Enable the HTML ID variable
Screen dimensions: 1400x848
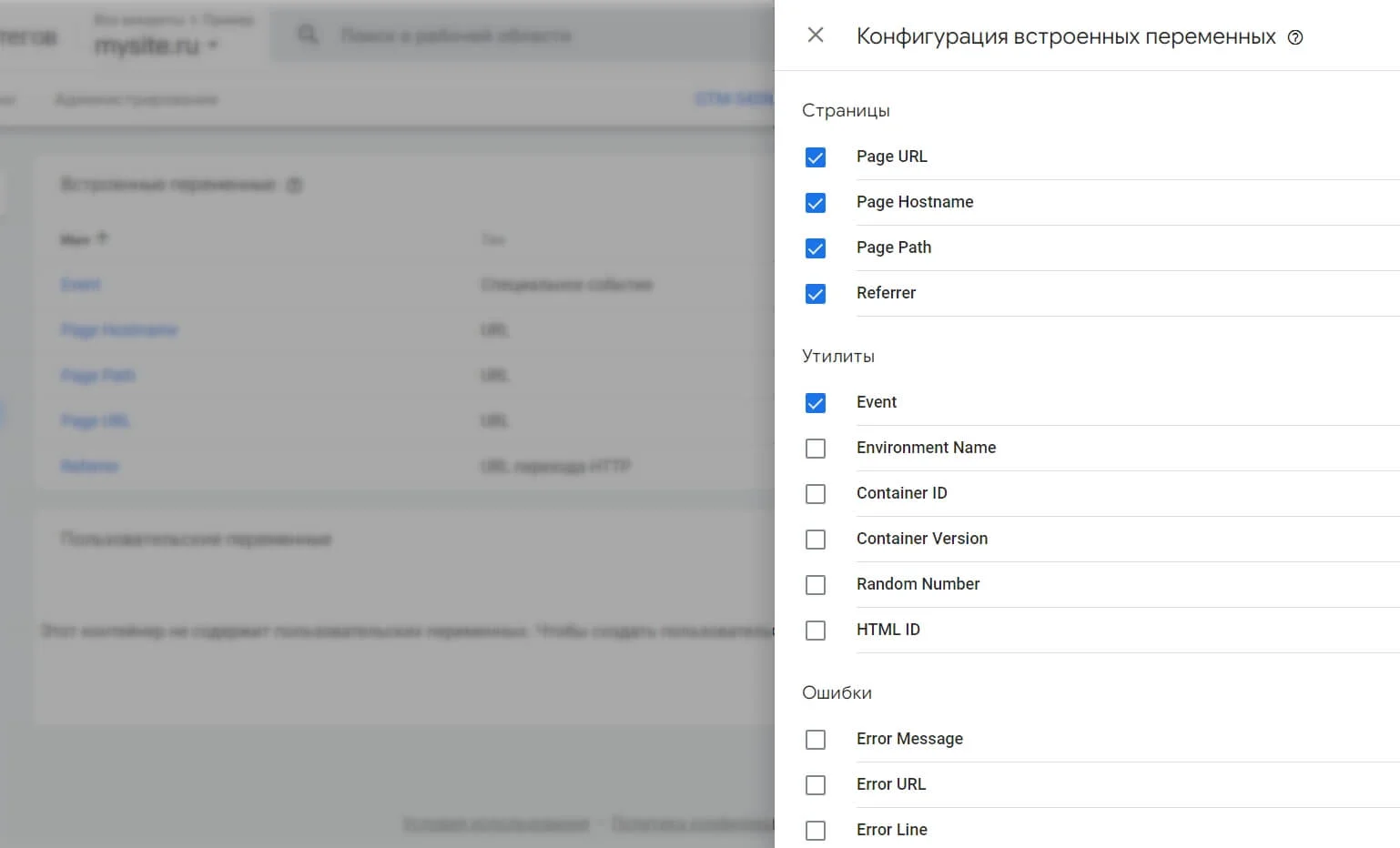pos(816,631)
